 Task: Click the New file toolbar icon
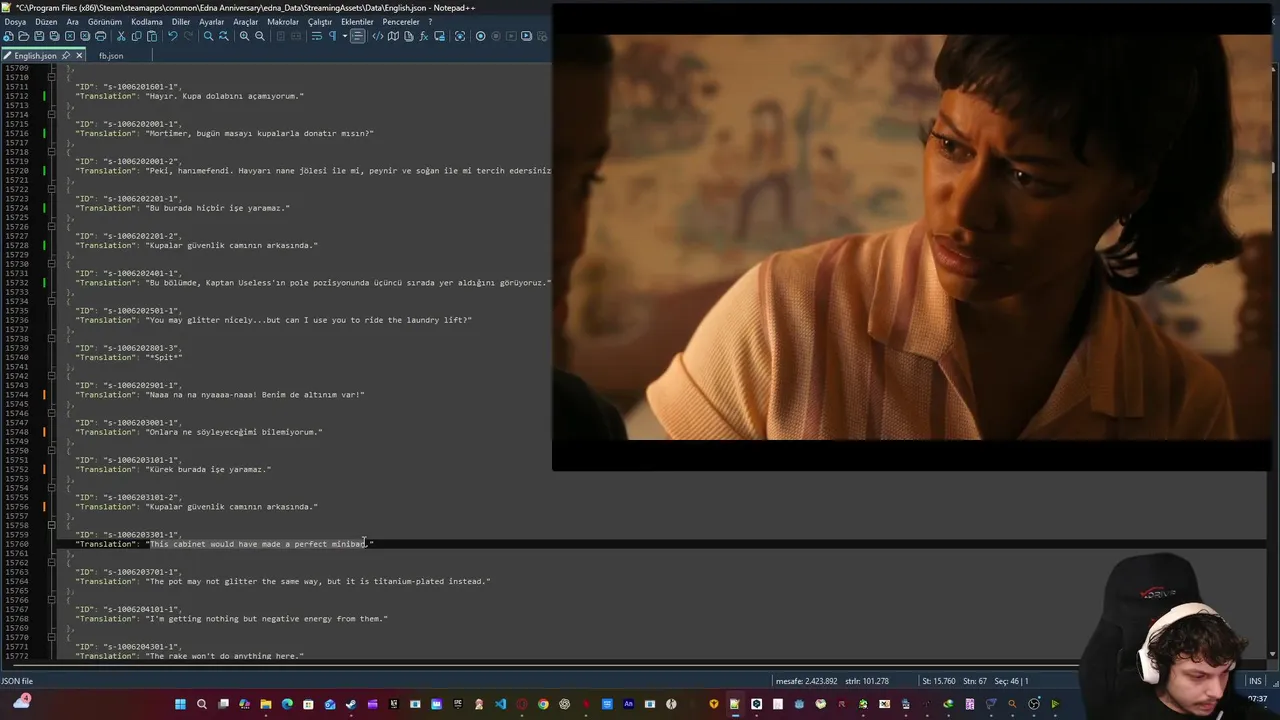[8, 36]
